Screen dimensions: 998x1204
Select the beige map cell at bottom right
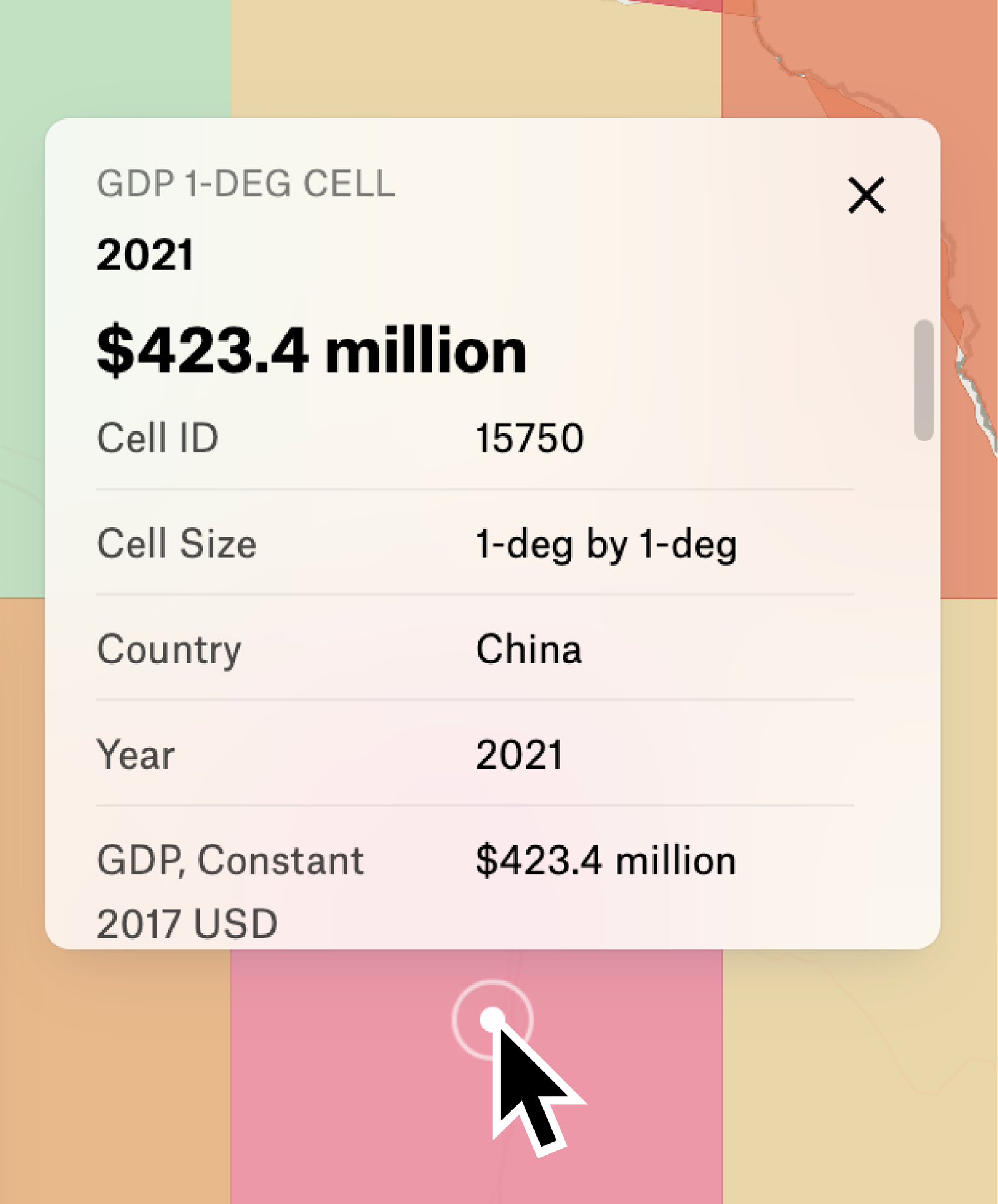tap(861, 1060)
